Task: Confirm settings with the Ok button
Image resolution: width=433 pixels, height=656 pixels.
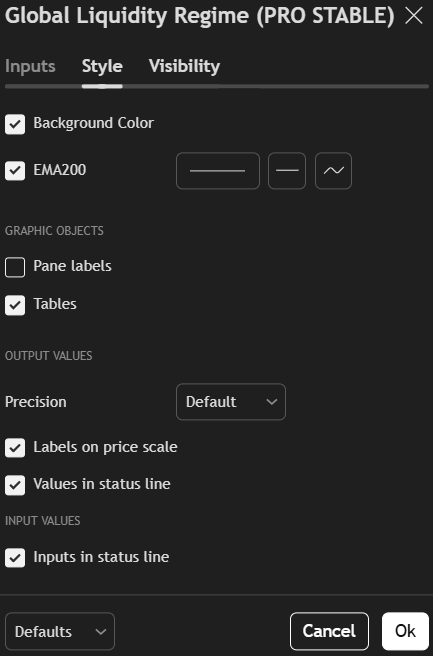Action: [x=405, y=631]
